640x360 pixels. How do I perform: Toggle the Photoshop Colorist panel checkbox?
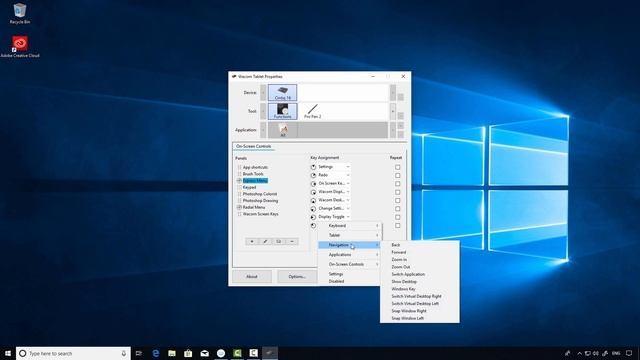(x=240, y=194)
